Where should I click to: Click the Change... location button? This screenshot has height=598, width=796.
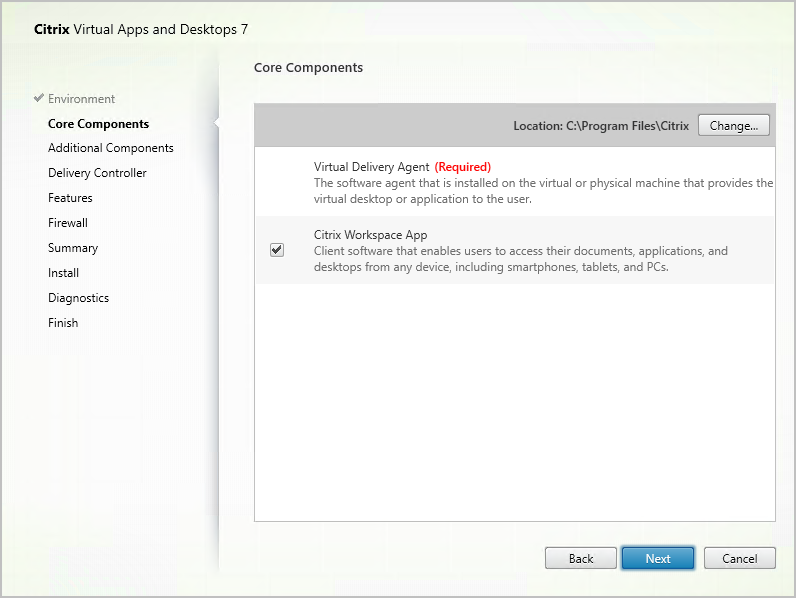733,126
